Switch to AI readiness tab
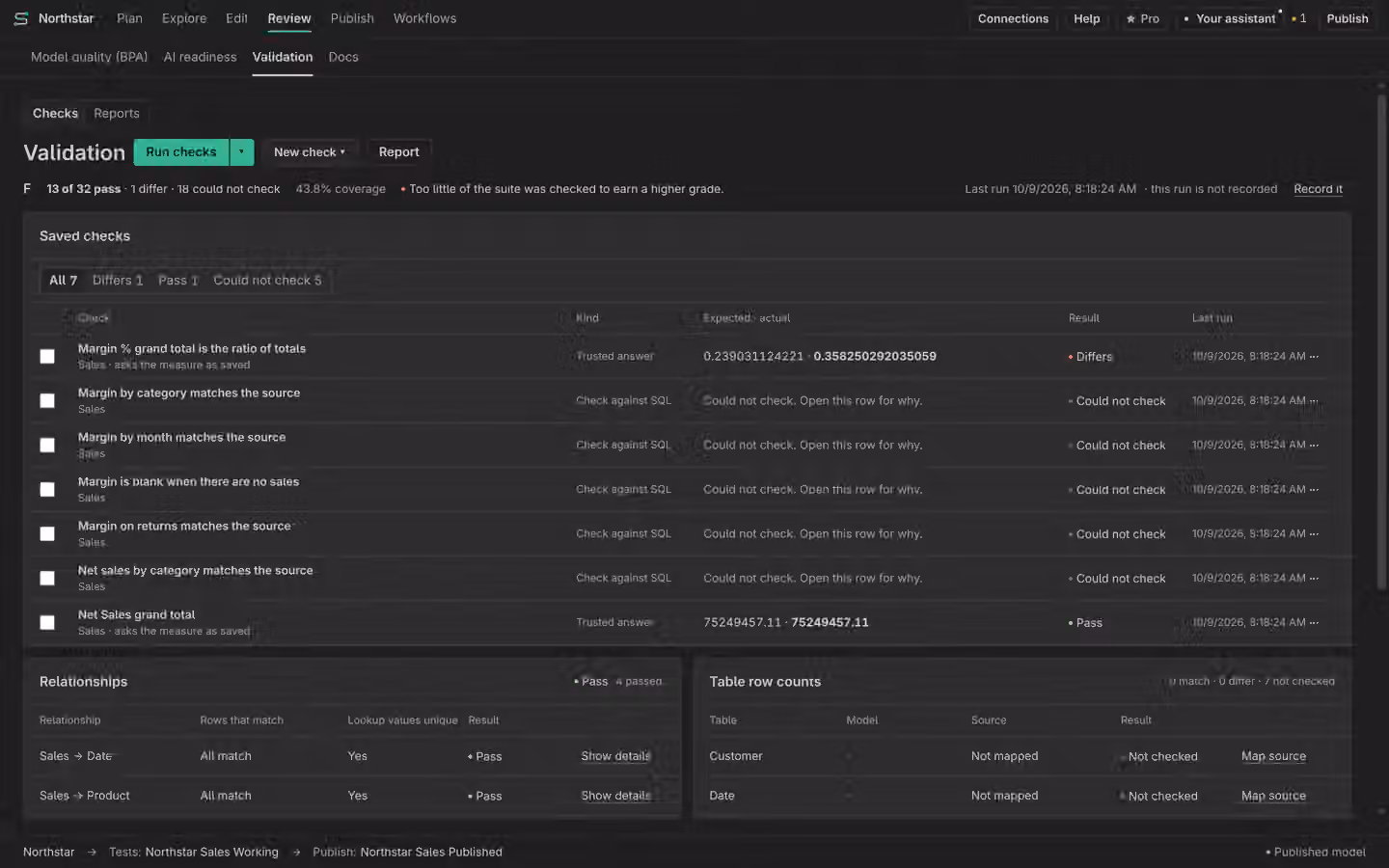1389x868 pixels. pos(200,57)
